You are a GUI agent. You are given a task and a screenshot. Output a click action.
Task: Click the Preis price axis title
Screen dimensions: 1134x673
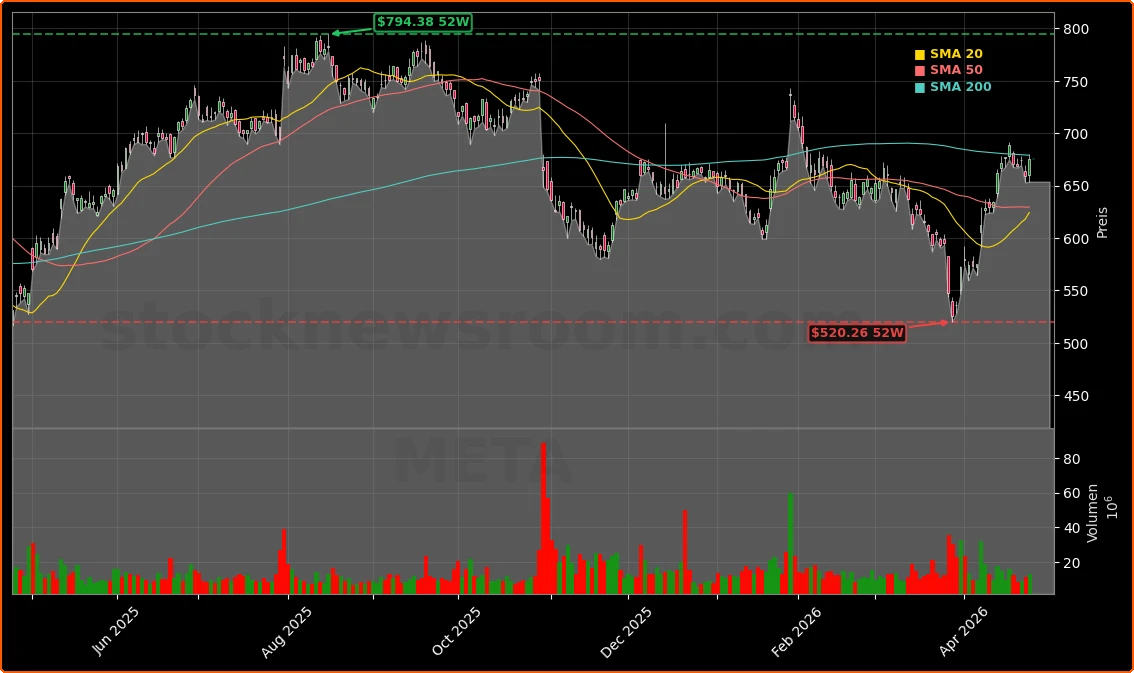pyautogui.click(x=1102, y=221)
